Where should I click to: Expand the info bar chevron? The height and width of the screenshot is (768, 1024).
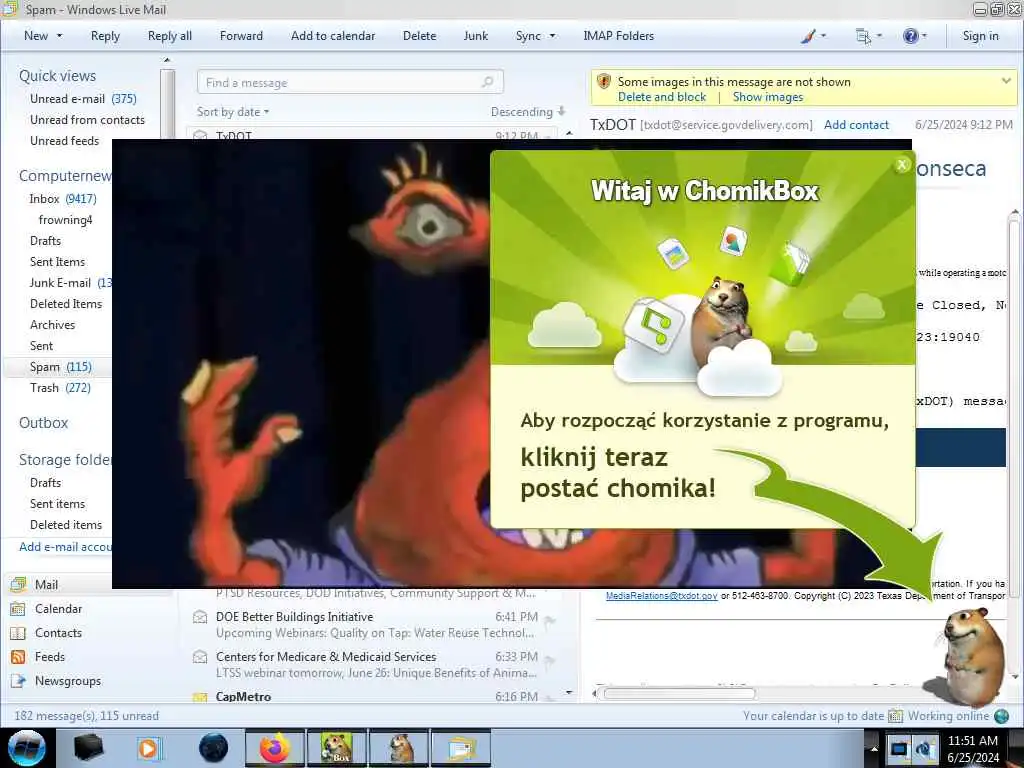pyautogui.click(x=1006, y=81)
